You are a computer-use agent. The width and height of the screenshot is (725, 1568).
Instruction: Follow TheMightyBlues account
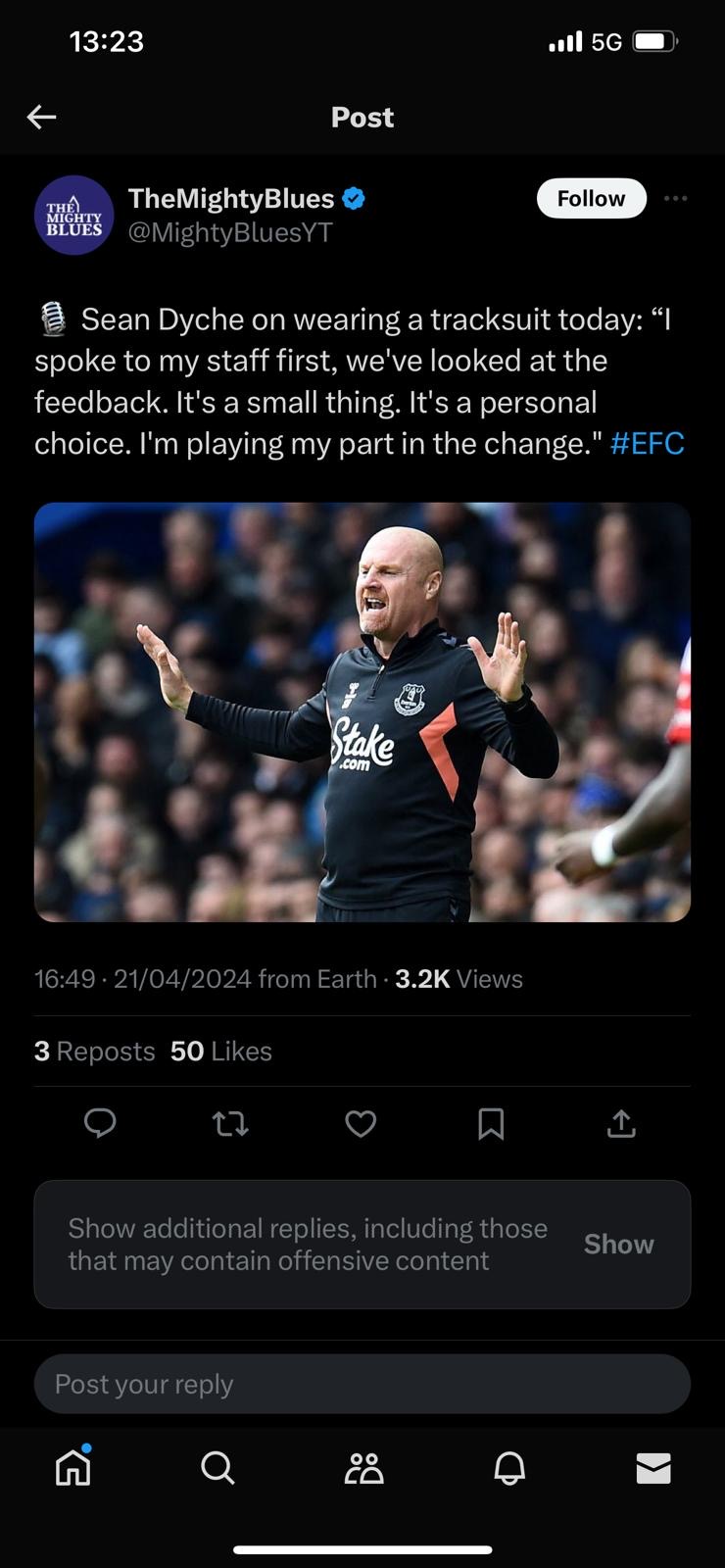pos(591,199)
